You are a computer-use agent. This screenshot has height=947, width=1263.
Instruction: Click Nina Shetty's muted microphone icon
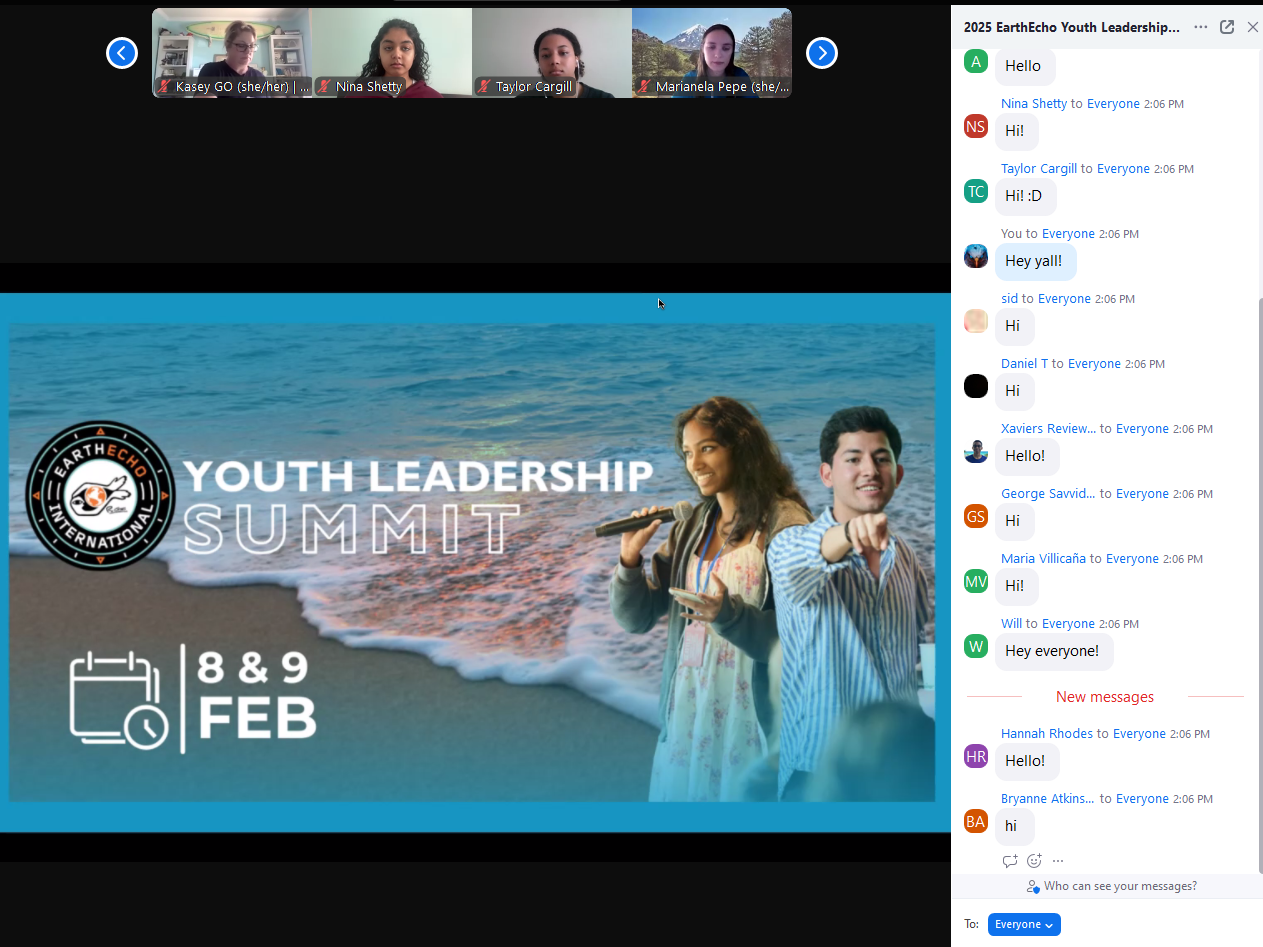click(x=325, y=87)
